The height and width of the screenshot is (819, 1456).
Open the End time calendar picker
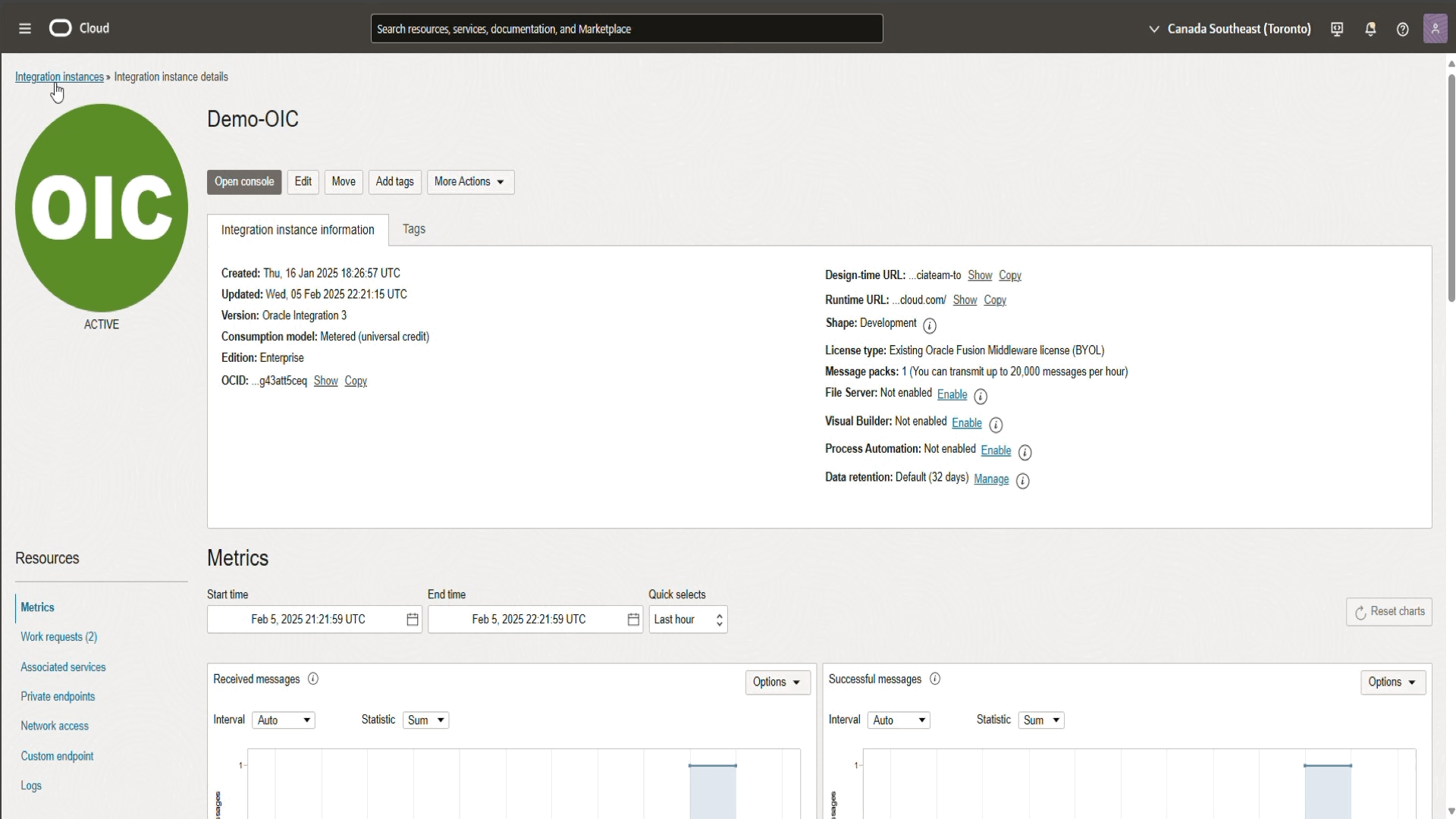click(633, 620)
